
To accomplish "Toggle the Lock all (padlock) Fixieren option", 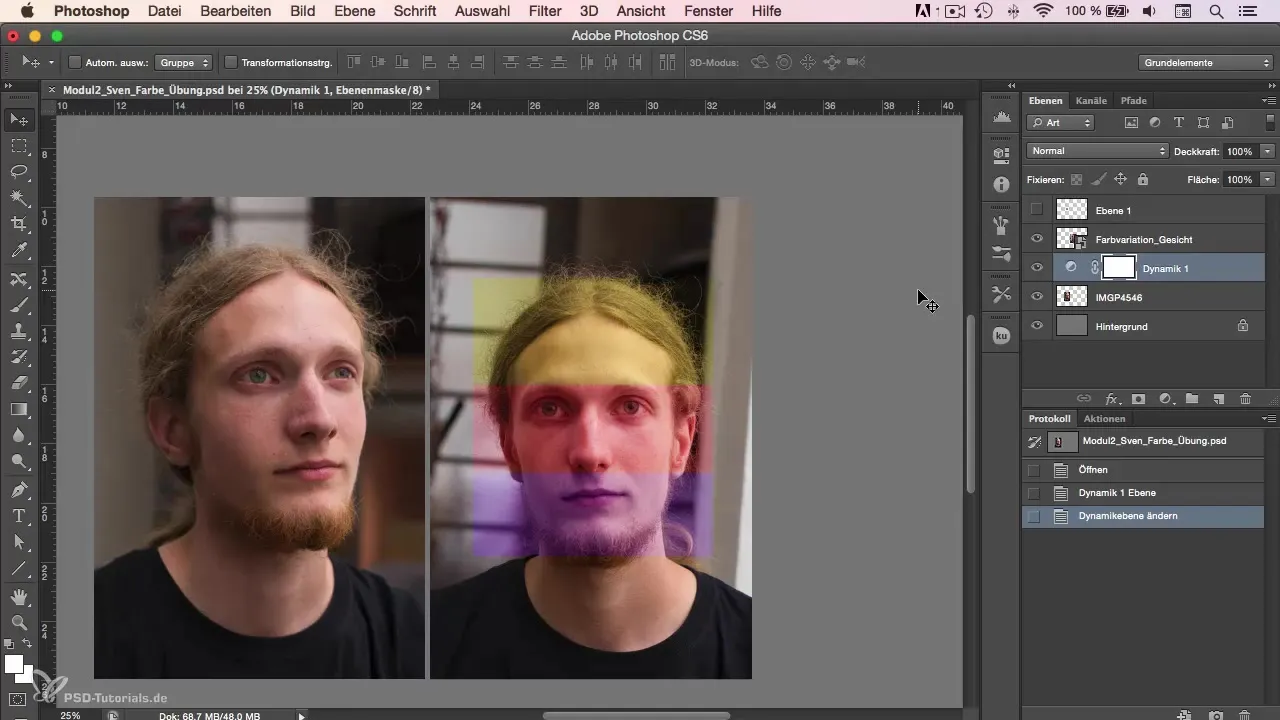I will click(x=1143, y=180).
